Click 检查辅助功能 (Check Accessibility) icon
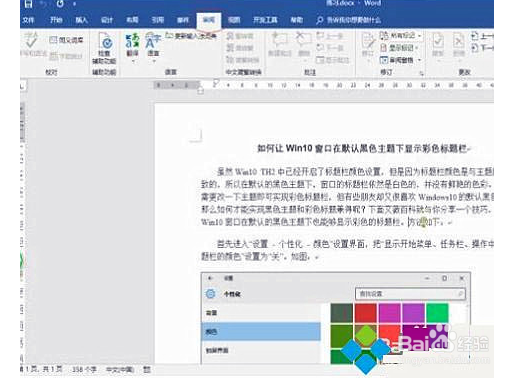 point(104,48)
